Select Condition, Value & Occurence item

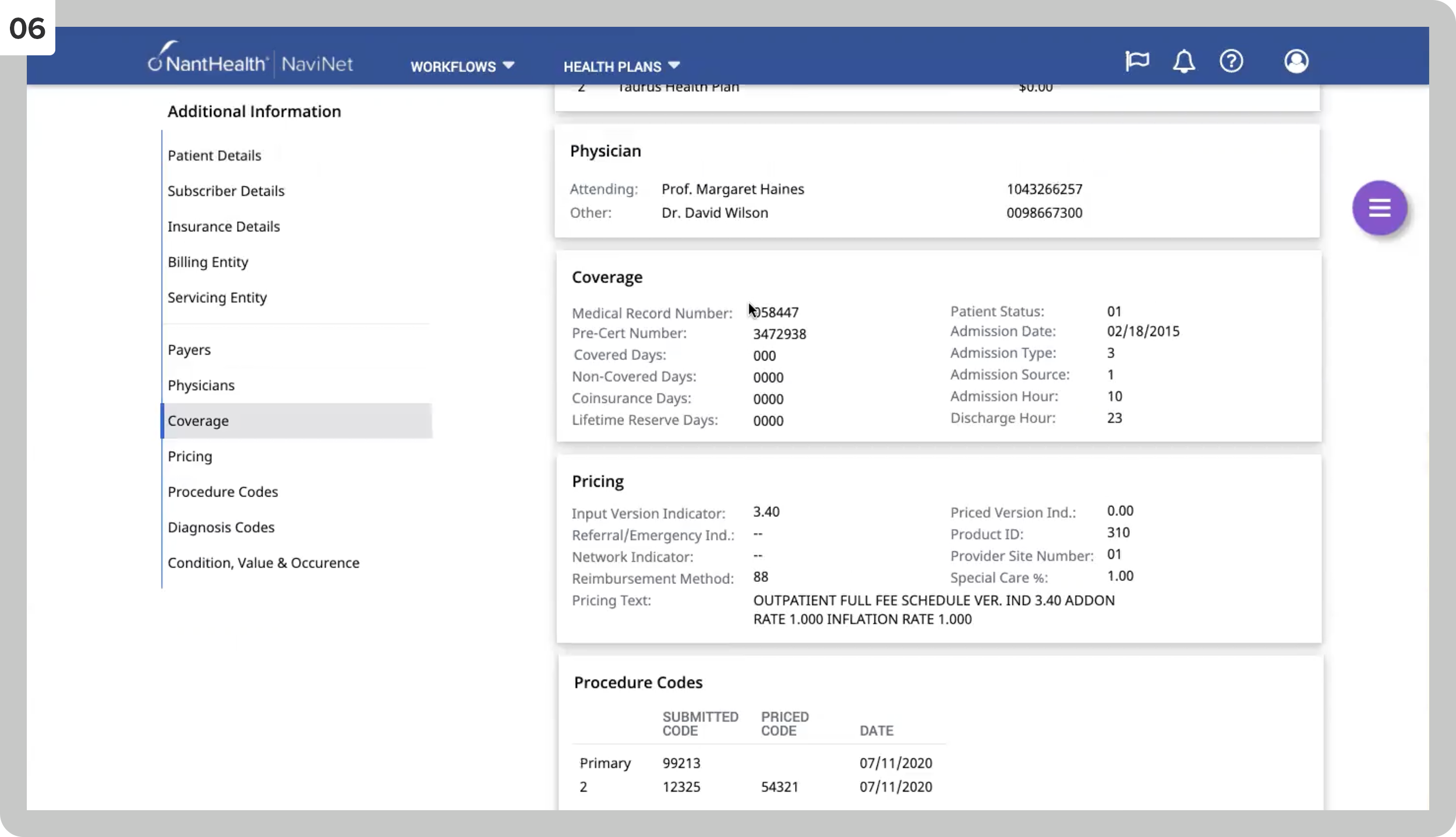263,563
